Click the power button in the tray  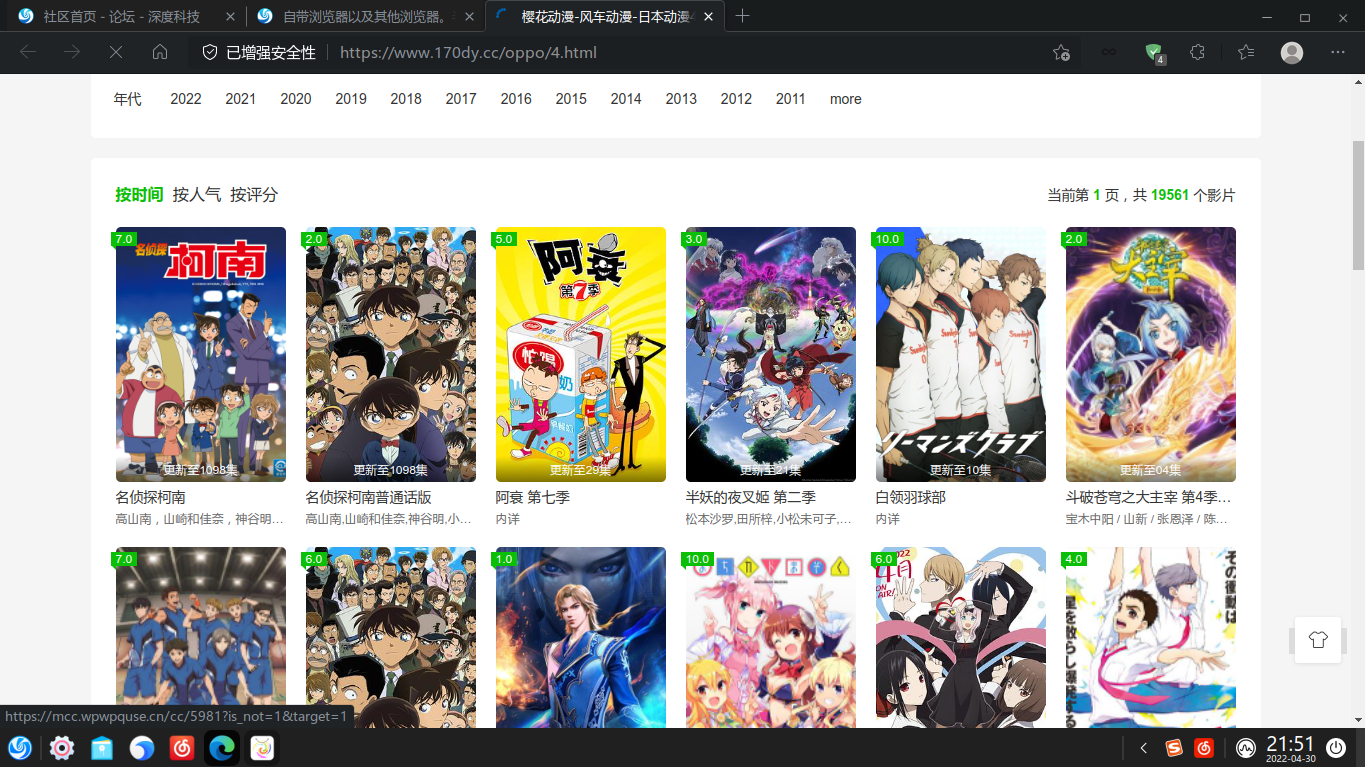1336,747
